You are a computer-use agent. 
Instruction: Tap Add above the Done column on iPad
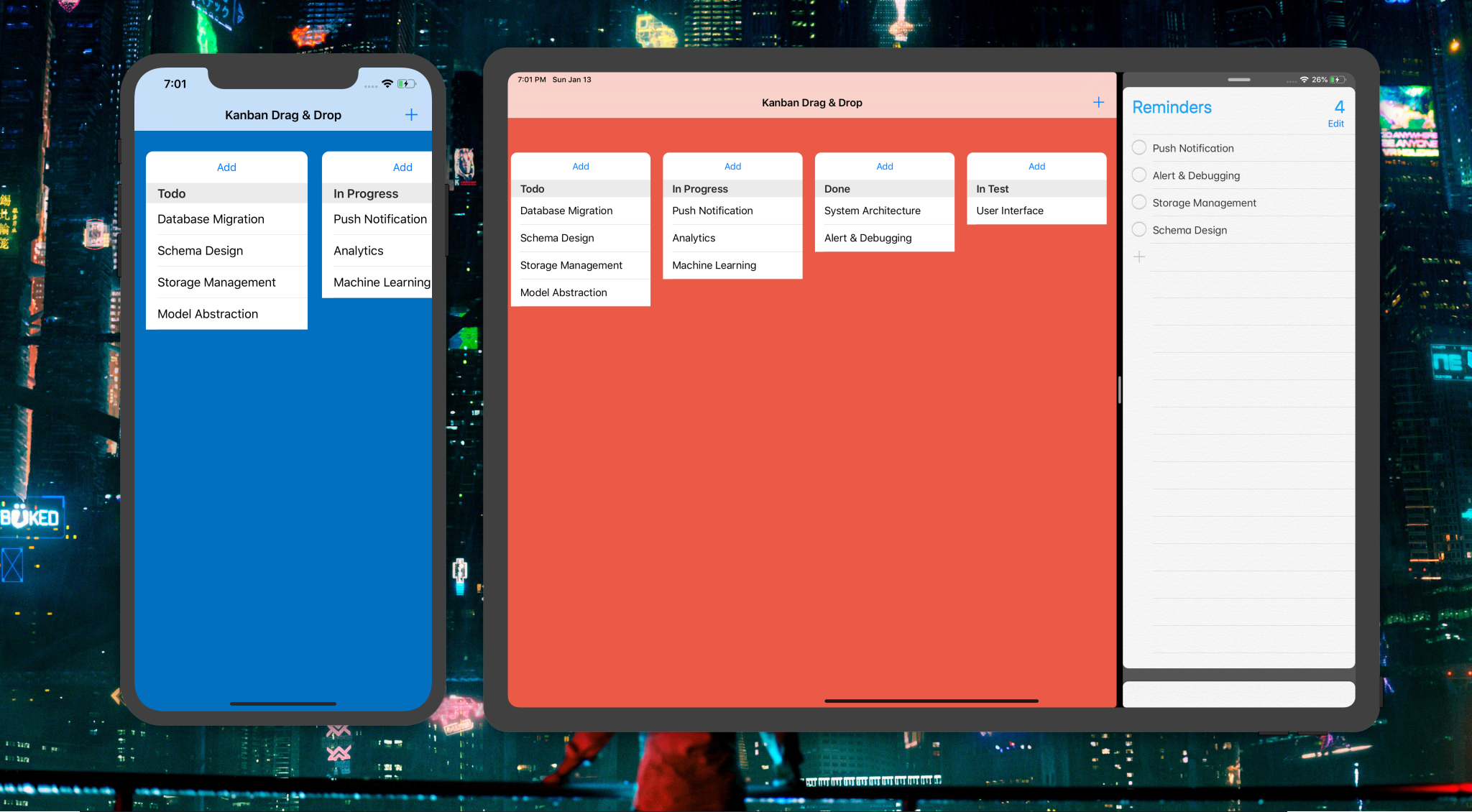coord(884,166)
